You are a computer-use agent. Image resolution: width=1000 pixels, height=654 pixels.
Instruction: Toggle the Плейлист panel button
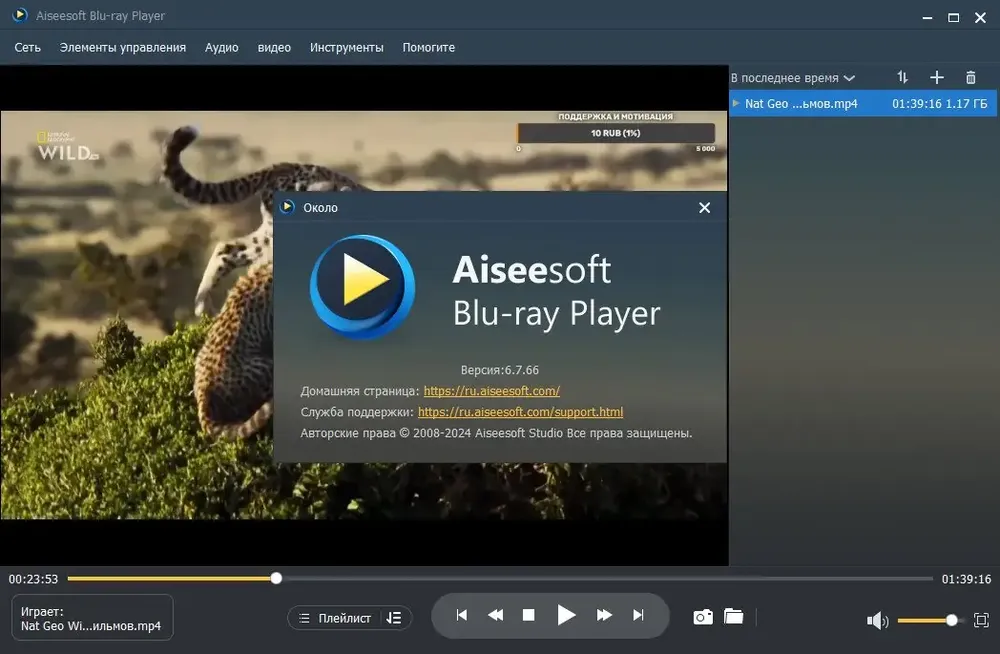(x=335, y=618)
